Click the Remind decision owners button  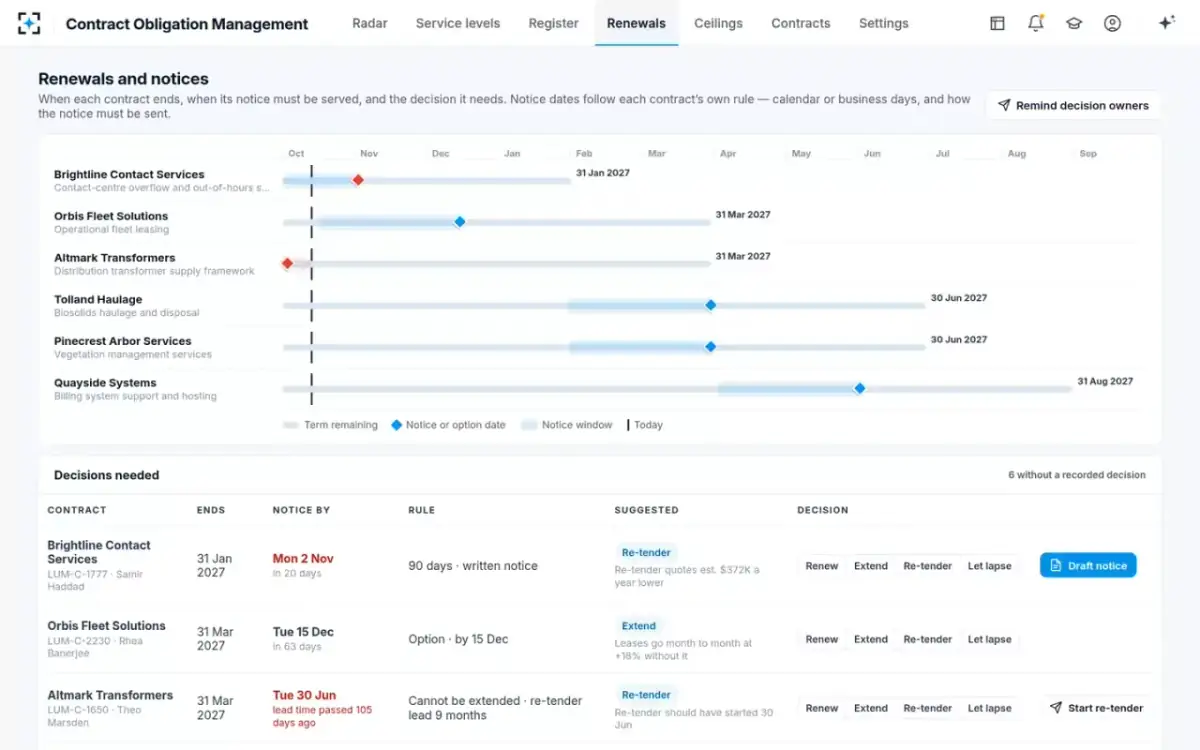1073,105
